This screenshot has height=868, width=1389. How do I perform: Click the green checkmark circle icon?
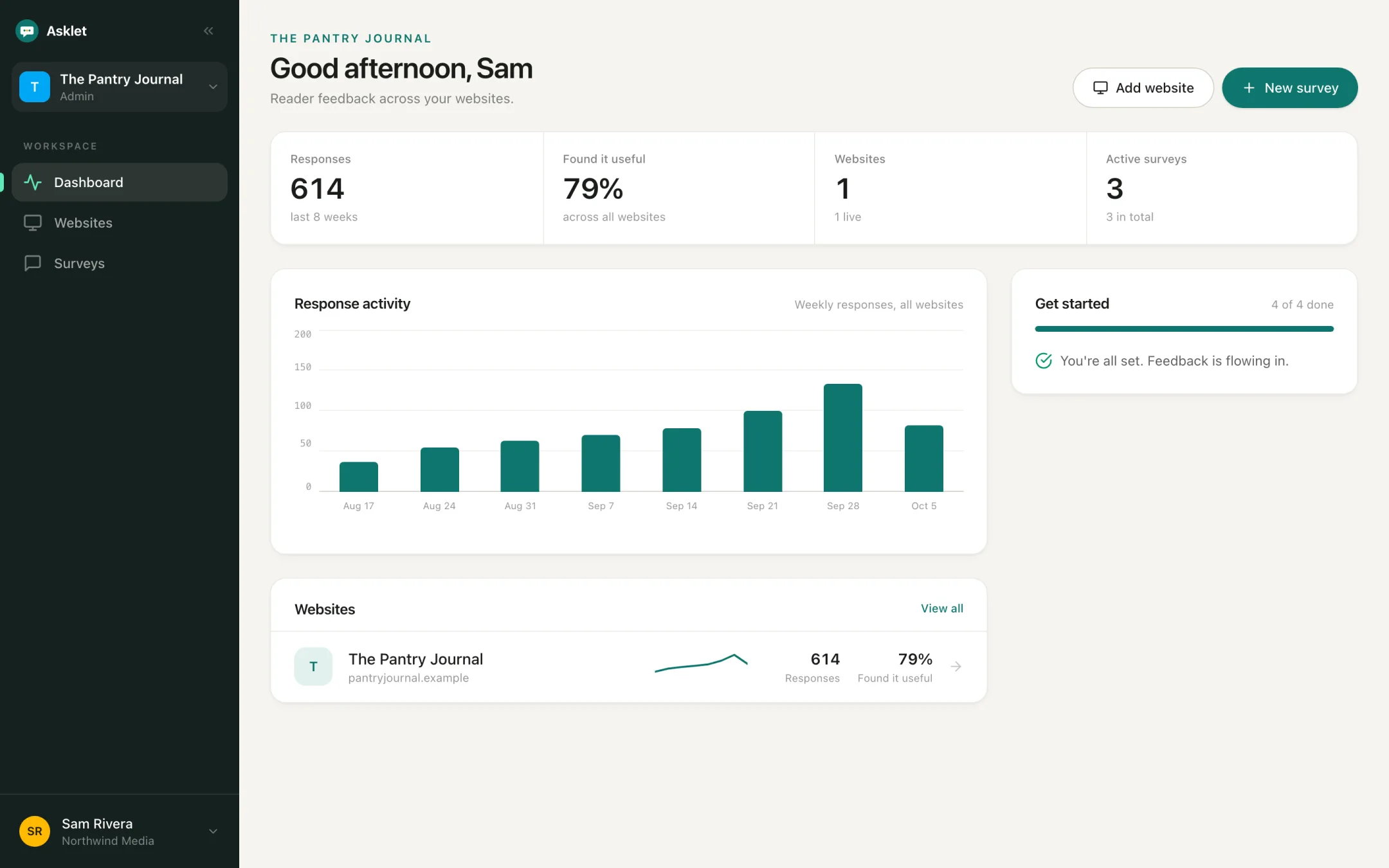tap(1044, 361)
